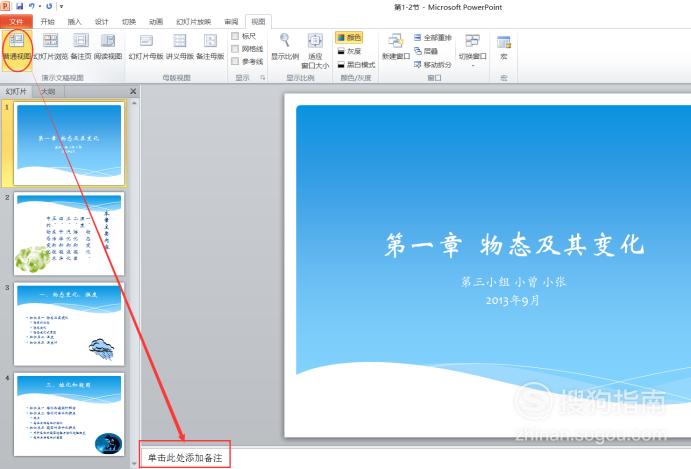
Task: Enable the Guides checkbox (参考线)
Action: point(235,61)
